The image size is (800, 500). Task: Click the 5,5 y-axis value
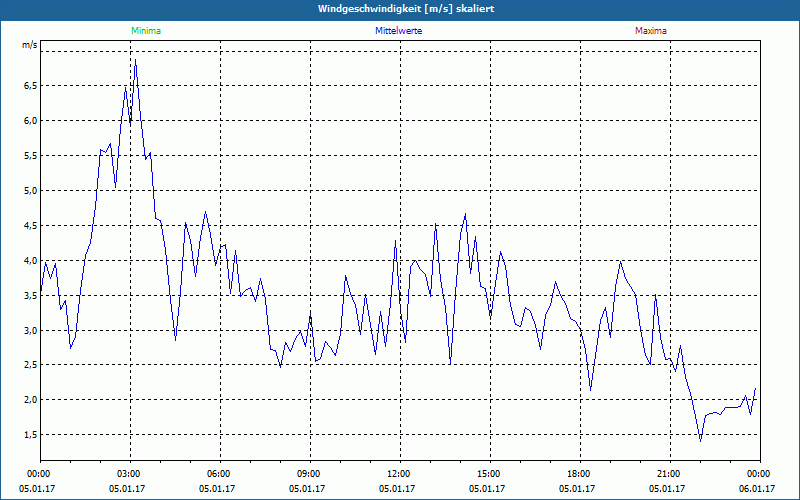tap(31, 156)
